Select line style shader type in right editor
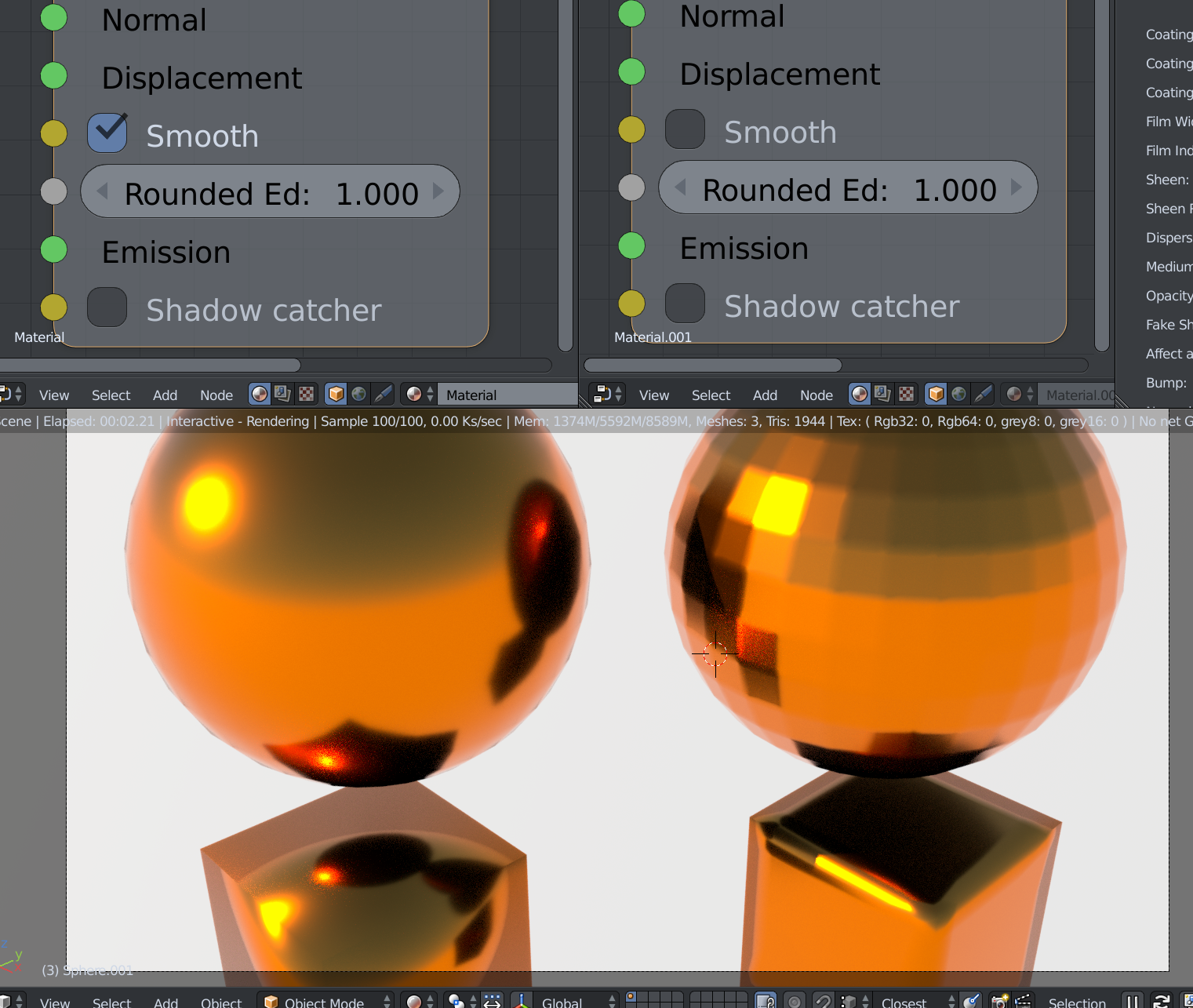The height and width of the screenshot is (1008, 1193). click(983, 394)
